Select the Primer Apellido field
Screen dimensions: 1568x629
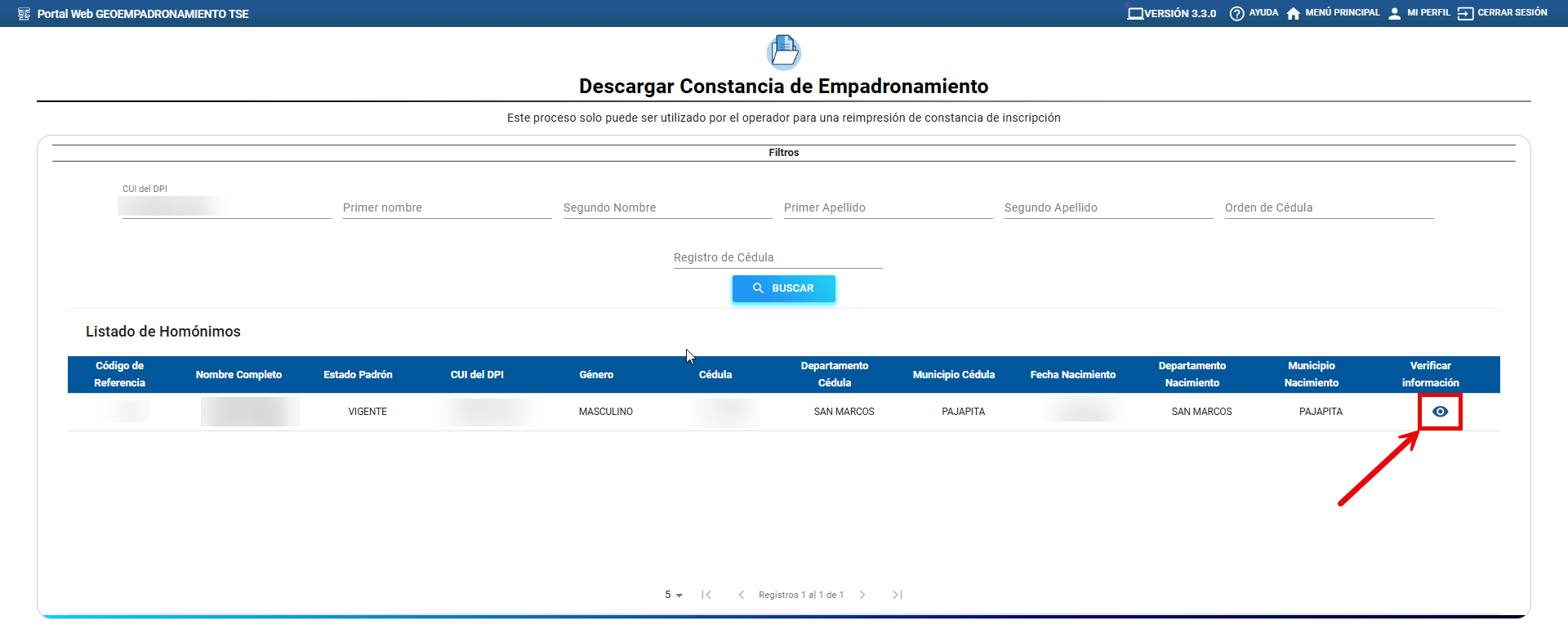point(888,207)
